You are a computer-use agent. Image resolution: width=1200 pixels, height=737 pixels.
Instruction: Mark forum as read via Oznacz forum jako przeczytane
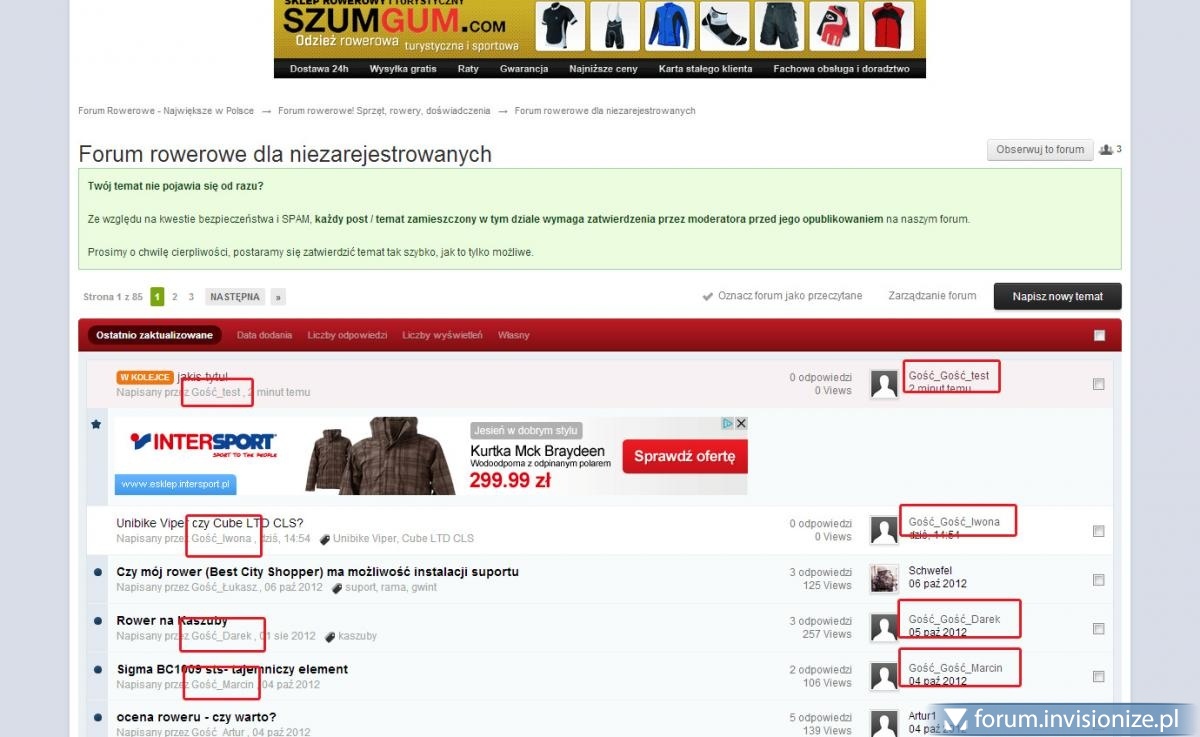pos(782,296)
